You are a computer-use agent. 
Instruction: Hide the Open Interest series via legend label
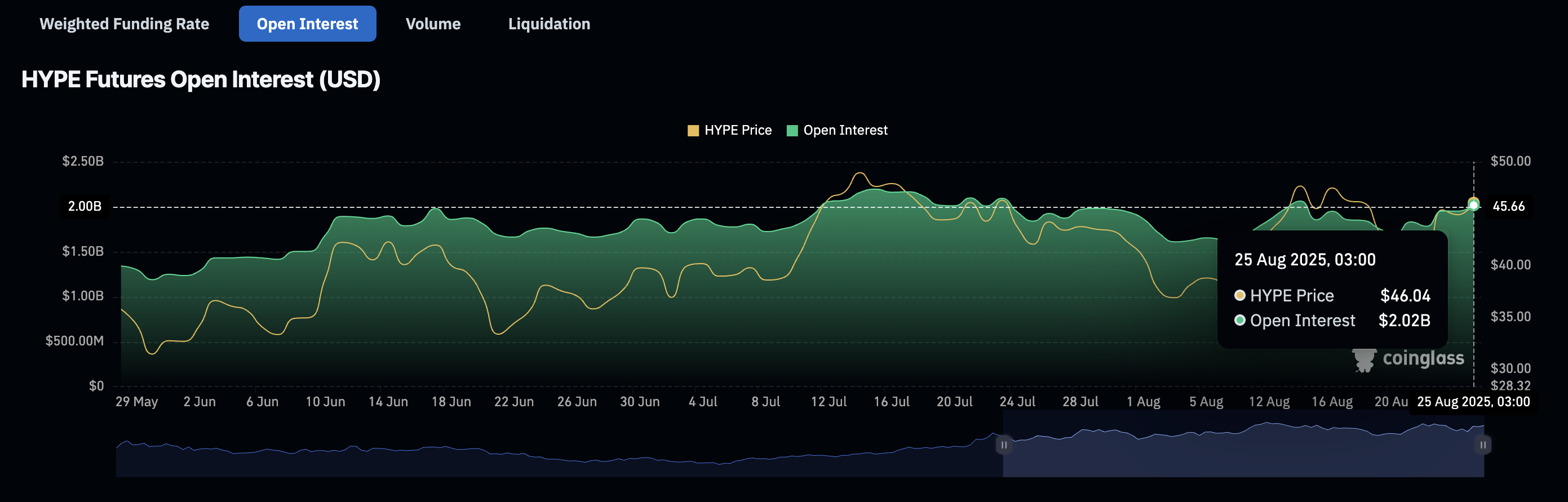click(x=845, y=130)
